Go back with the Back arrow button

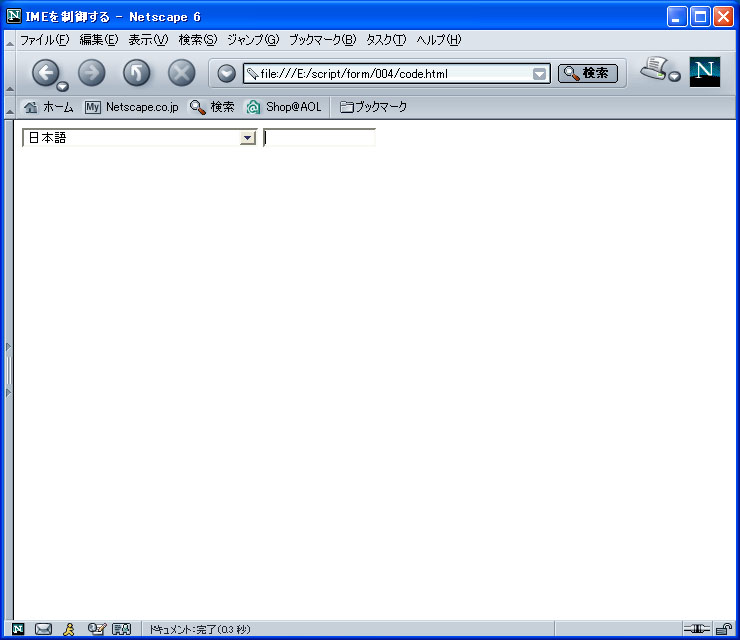coord(45,73)
